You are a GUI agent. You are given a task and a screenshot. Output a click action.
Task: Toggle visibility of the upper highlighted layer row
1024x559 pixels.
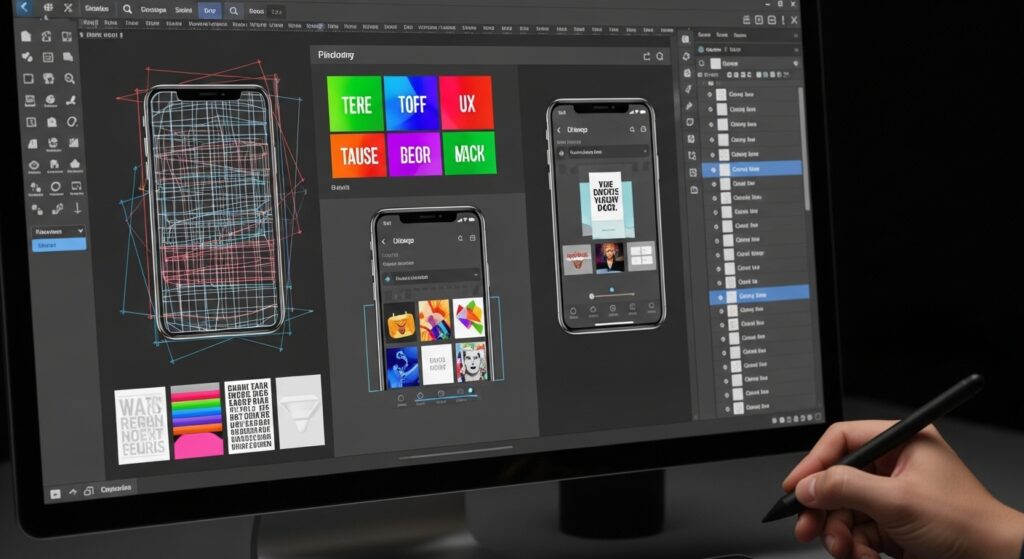click(711, 170)
